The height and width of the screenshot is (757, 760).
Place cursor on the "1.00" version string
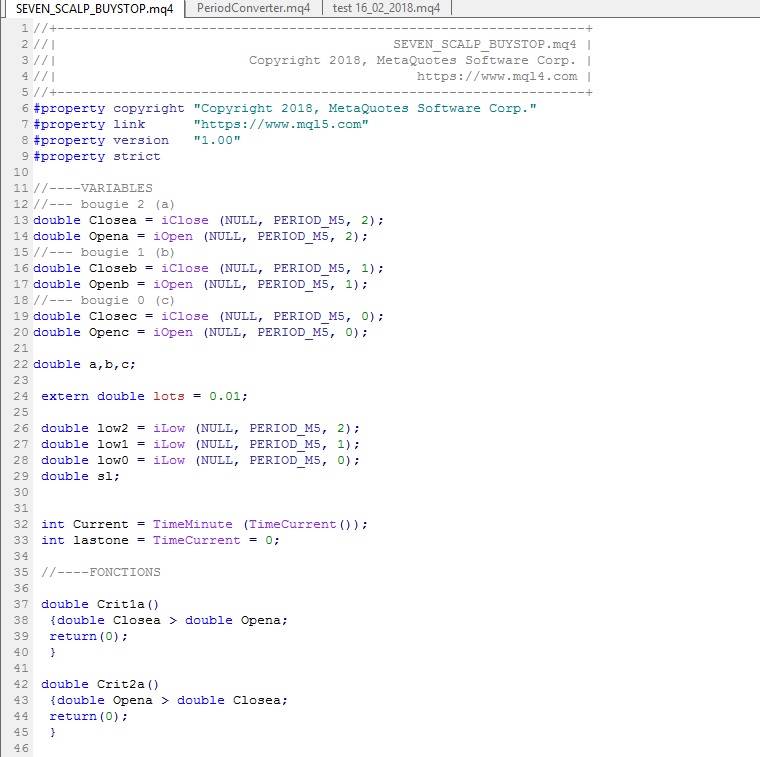pos(217,140)
